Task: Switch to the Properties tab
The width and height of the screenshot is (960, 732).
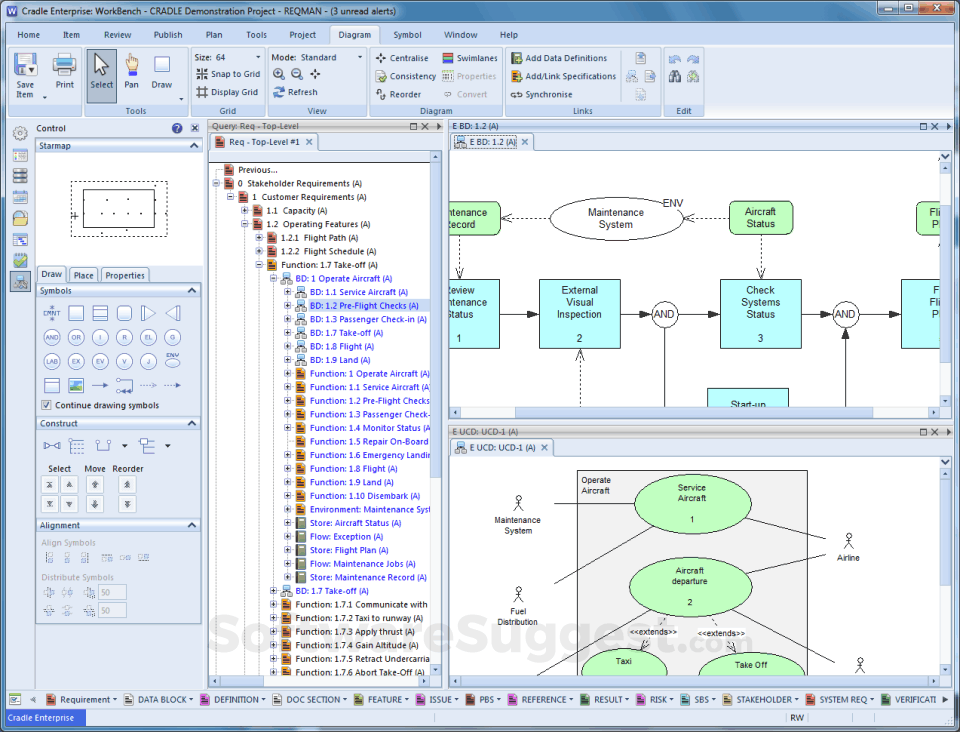Action: click(125, 275)
